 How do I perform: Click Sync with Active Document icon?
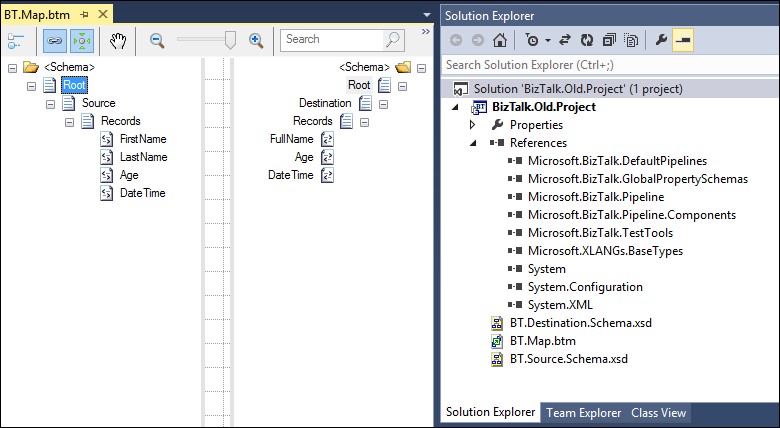[565, 40]
